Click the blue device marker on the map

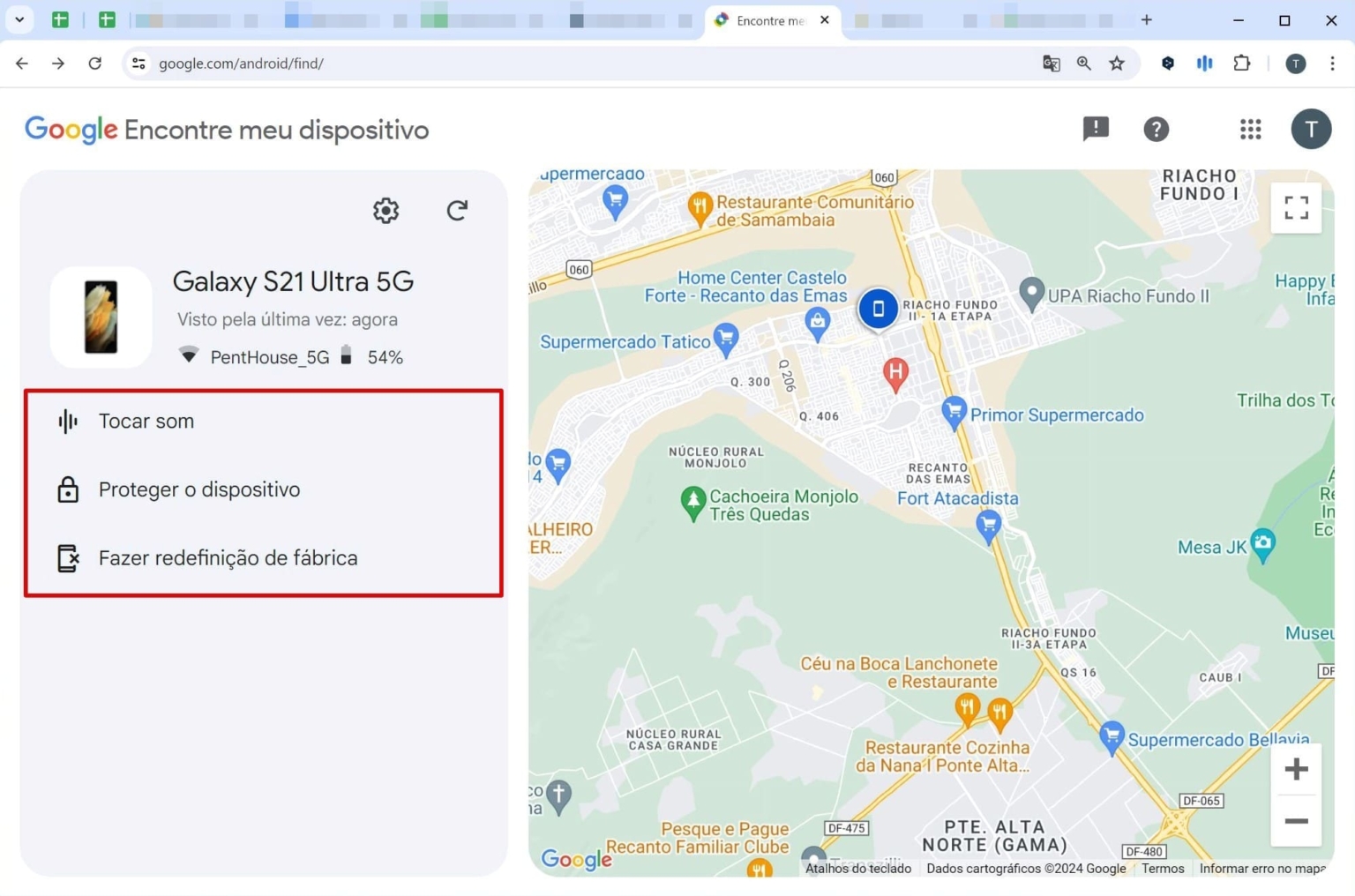(x=878, y=309)
